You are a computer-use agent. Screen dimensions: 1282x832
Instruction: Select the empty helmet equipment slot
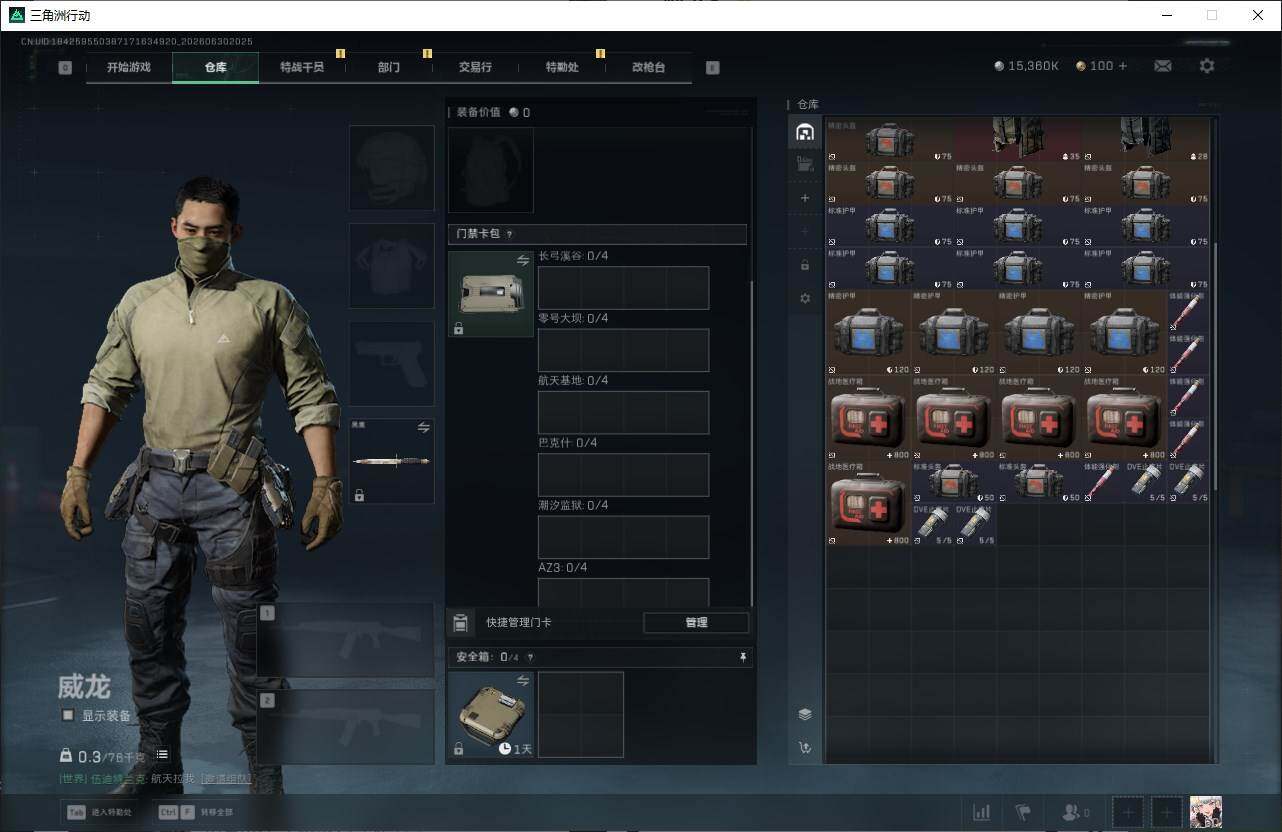click(392, 168)
